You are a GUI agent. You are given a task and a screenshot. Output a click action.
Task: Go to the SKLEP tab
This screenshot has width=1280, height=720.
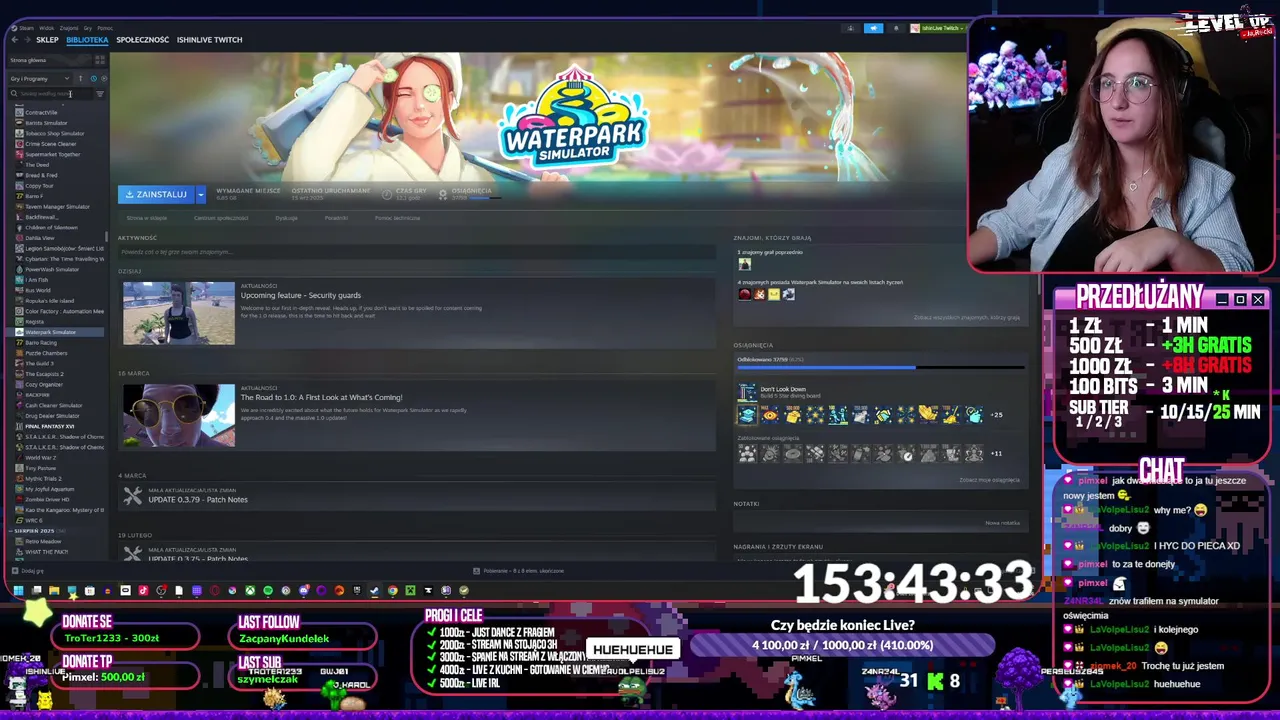coord(47,40)
